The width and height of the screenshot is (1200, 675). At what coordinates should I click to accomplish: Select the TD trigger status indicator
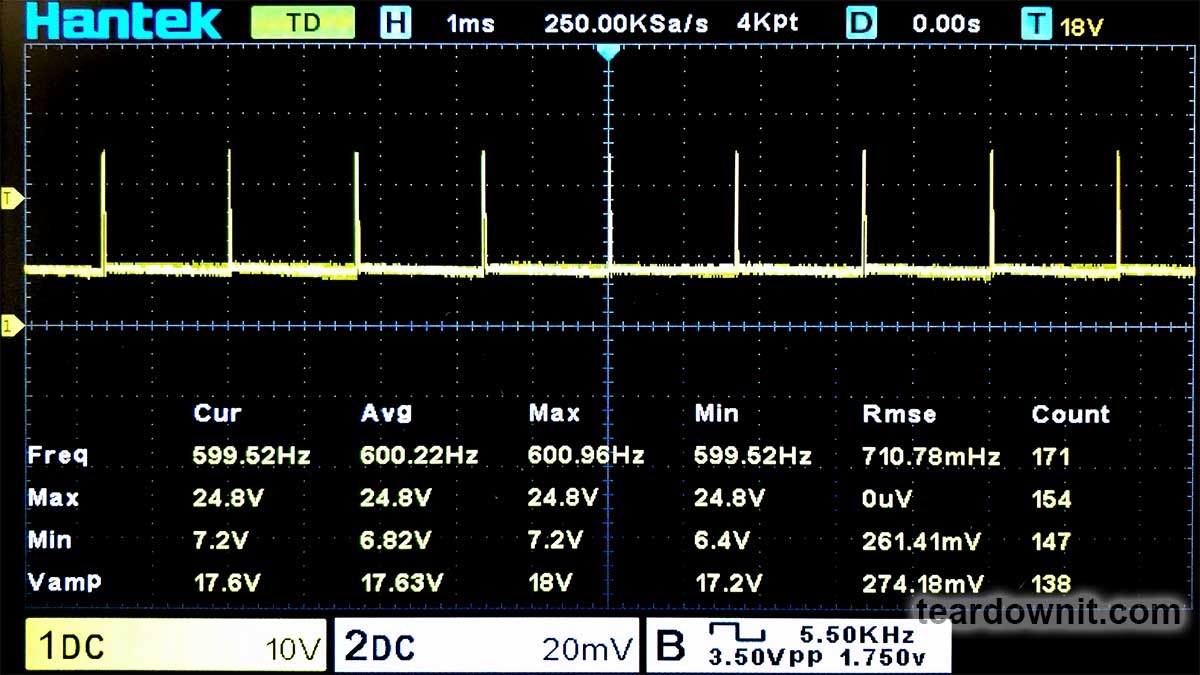click(302, 22)
